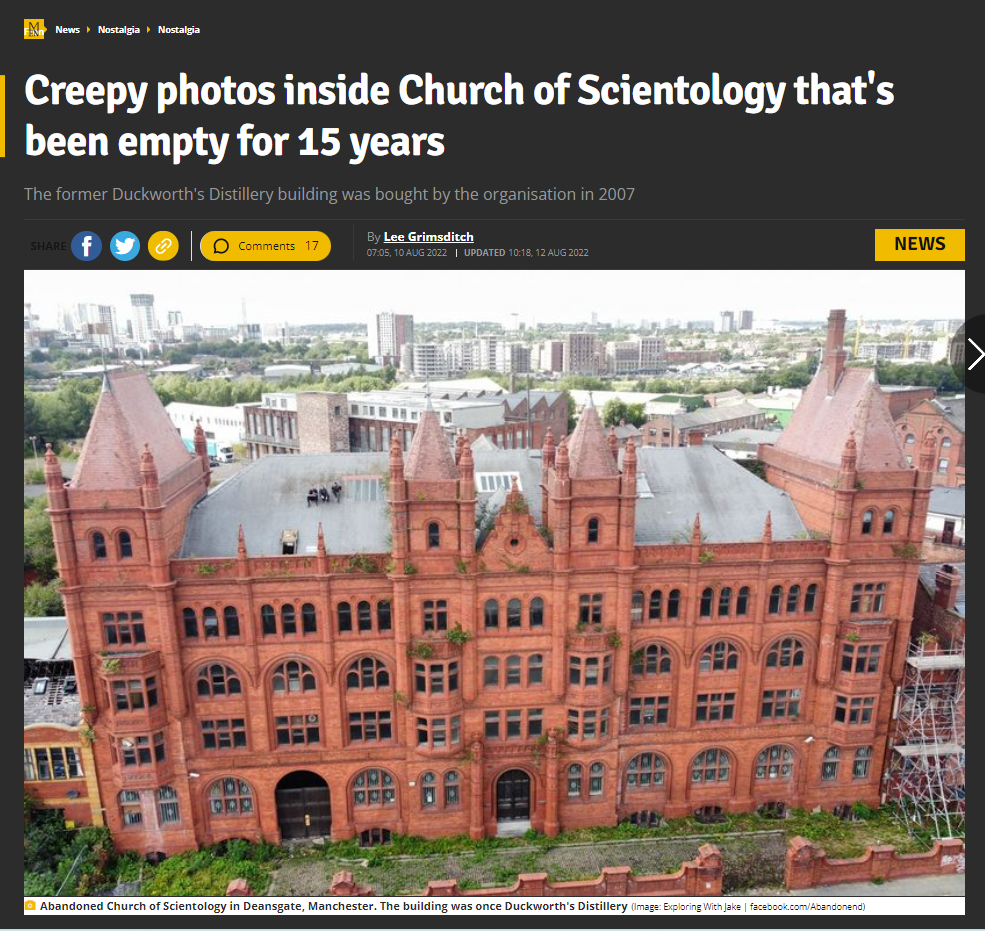Click the MEN logo icon

(x=34, y=29)
